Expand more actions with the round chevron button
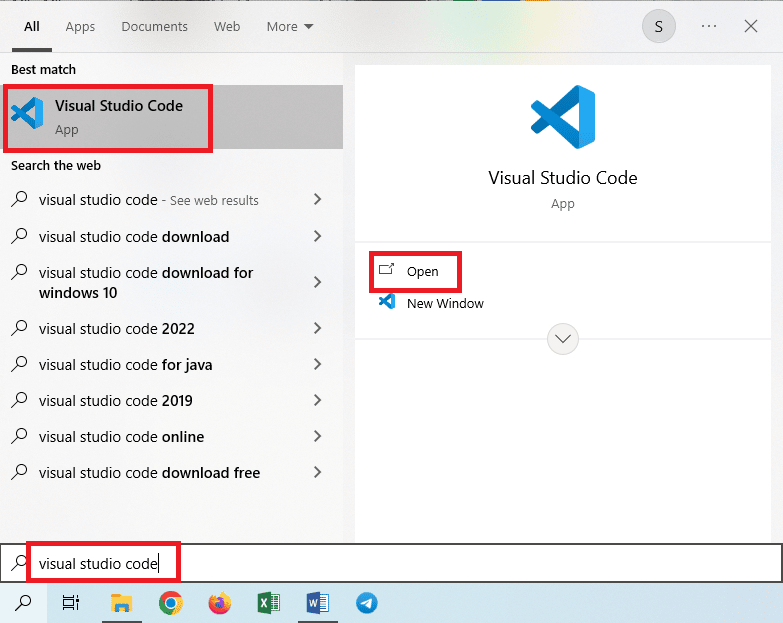 pos(563,339)
